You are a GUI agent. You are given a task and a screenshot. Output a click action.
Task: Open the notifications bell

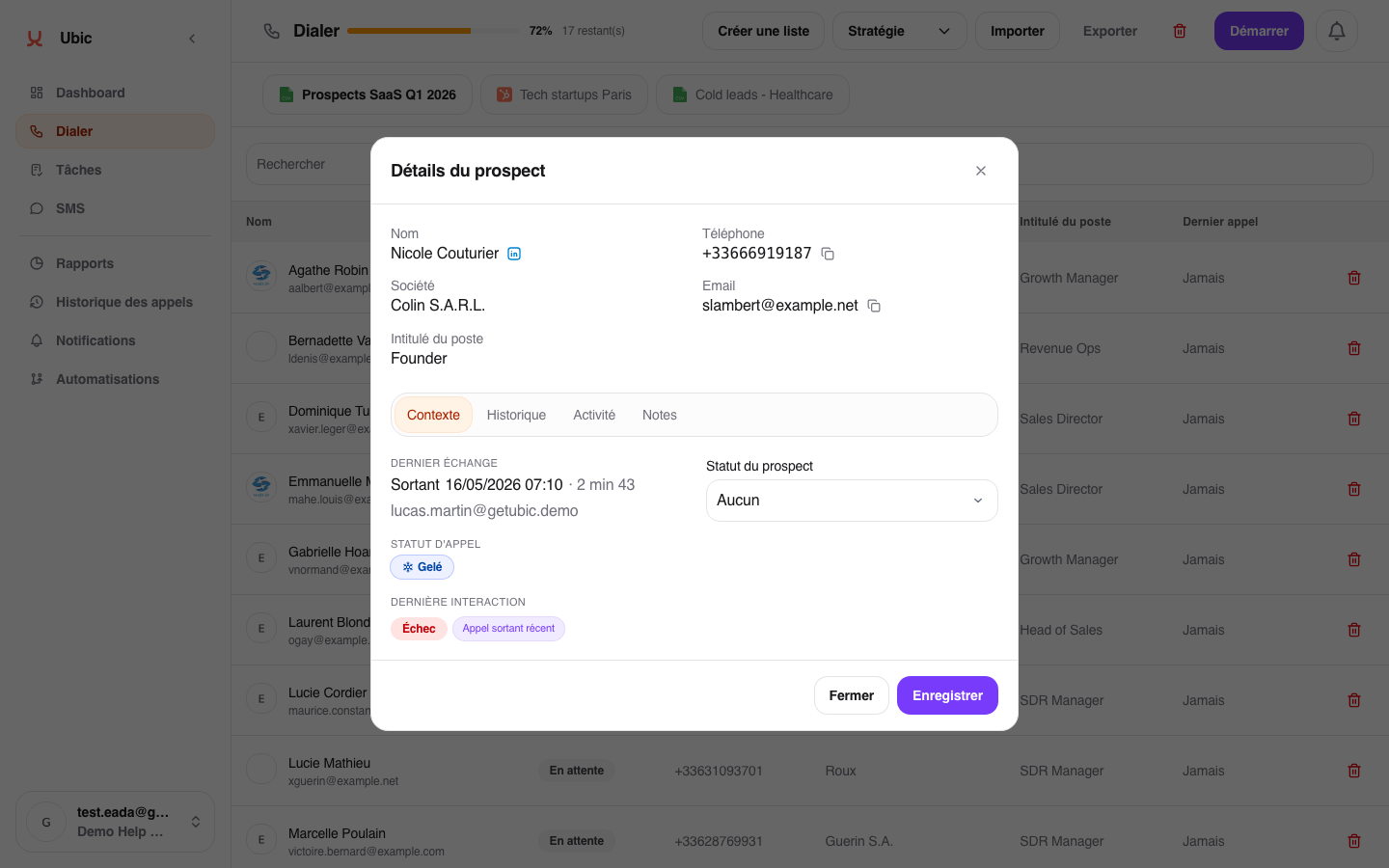1337,31
